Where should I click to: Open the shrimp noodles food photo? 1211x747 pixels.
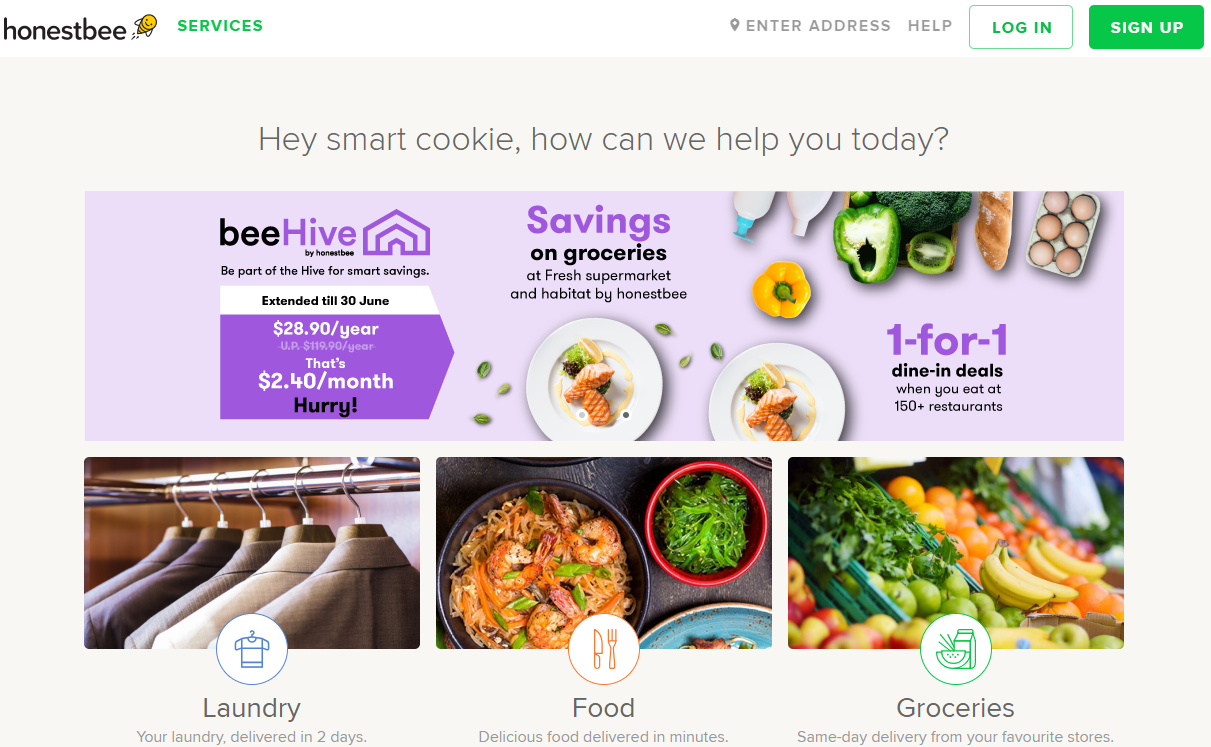[x=604, y=553]
